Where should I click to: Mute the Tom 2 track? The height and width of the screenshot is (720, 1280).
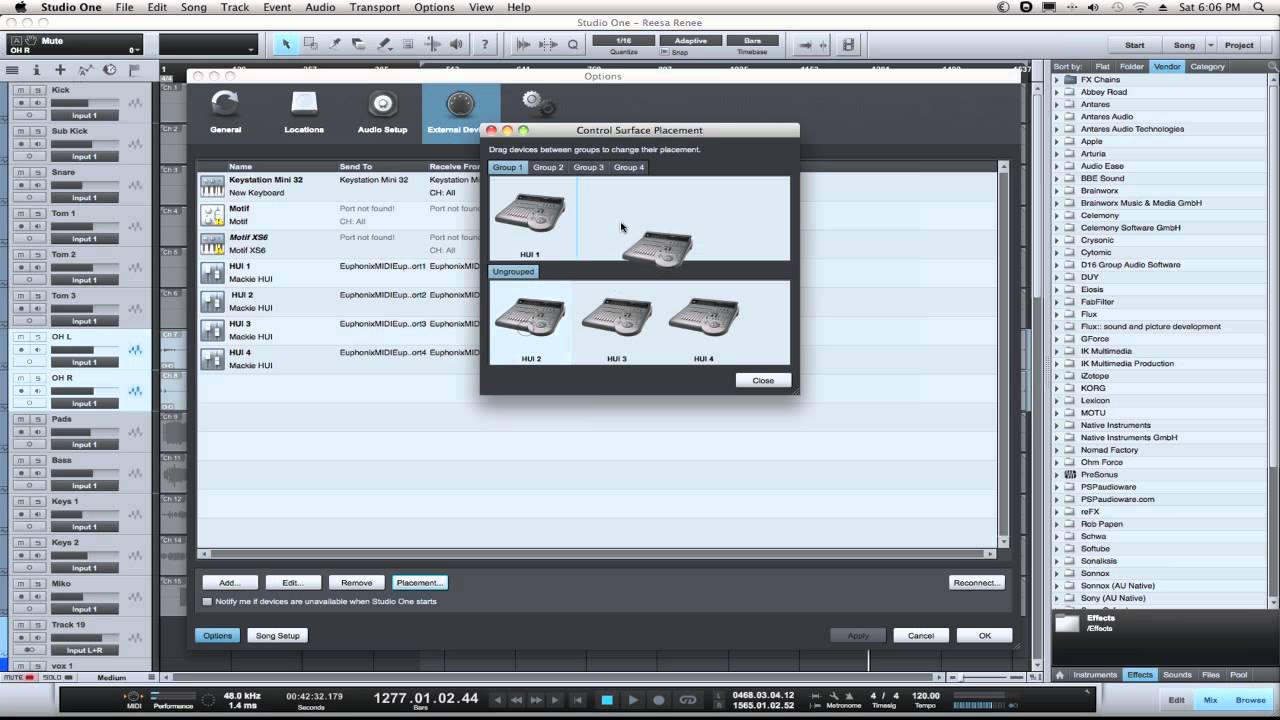[x=21, y=255]
